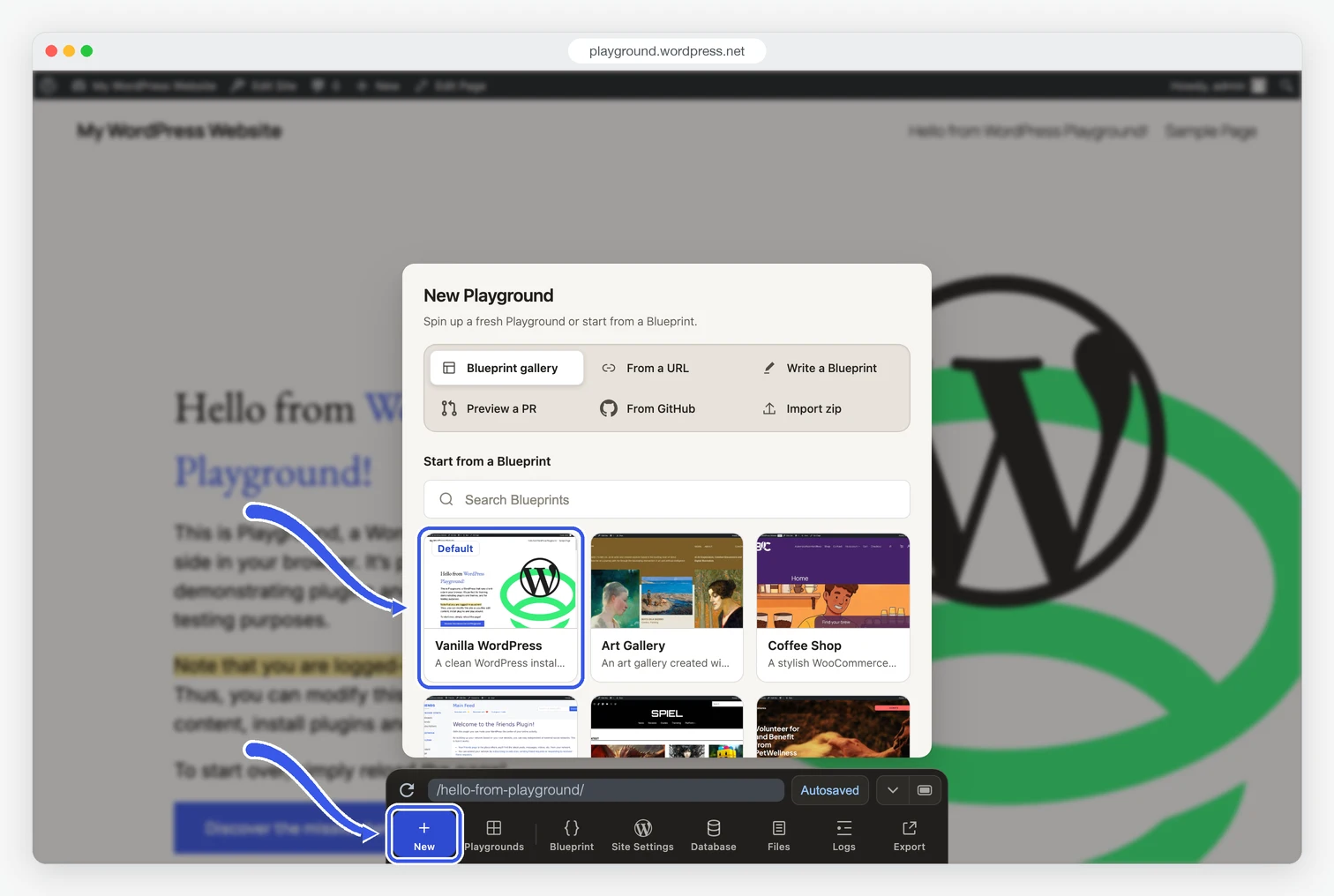The height and width of the screenshot is (896, 1334).
Task: Expand the chevron dropdown next to Autosaved
Action: 893,790
